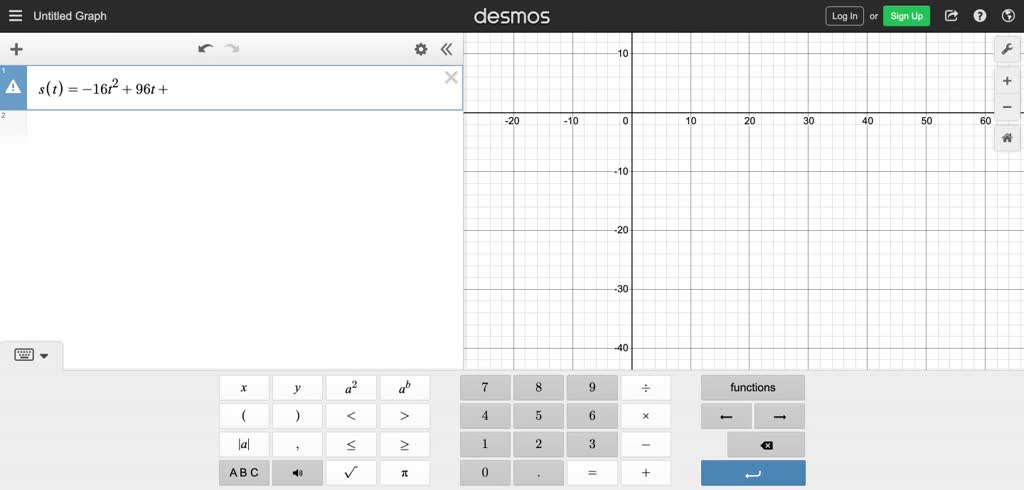Viewport: 1024px width, 490px height.
Task: Click the Add Item plus button
Action: 16,49
